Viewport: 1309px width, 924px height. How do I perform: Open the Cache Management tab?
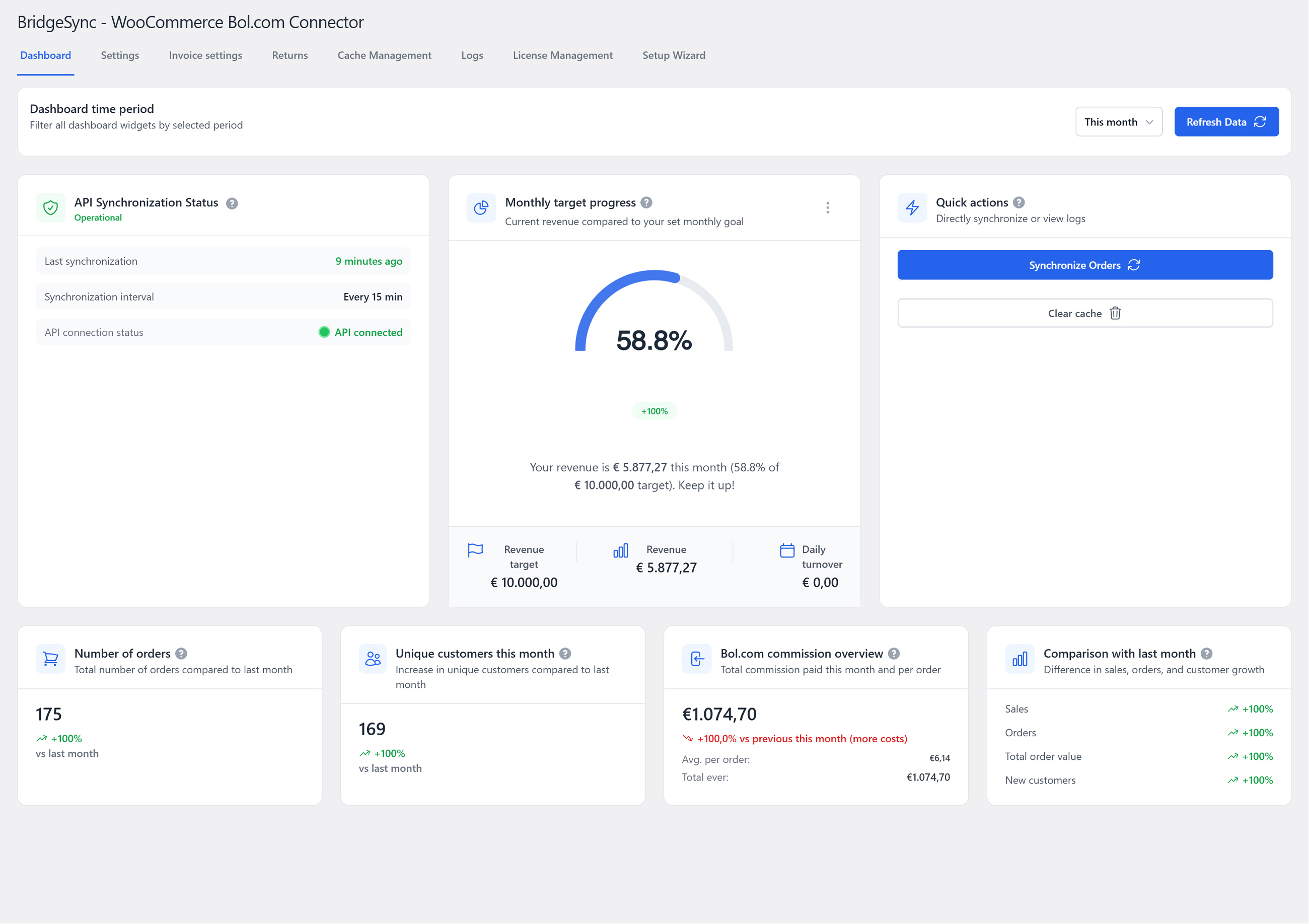point(384,55)
